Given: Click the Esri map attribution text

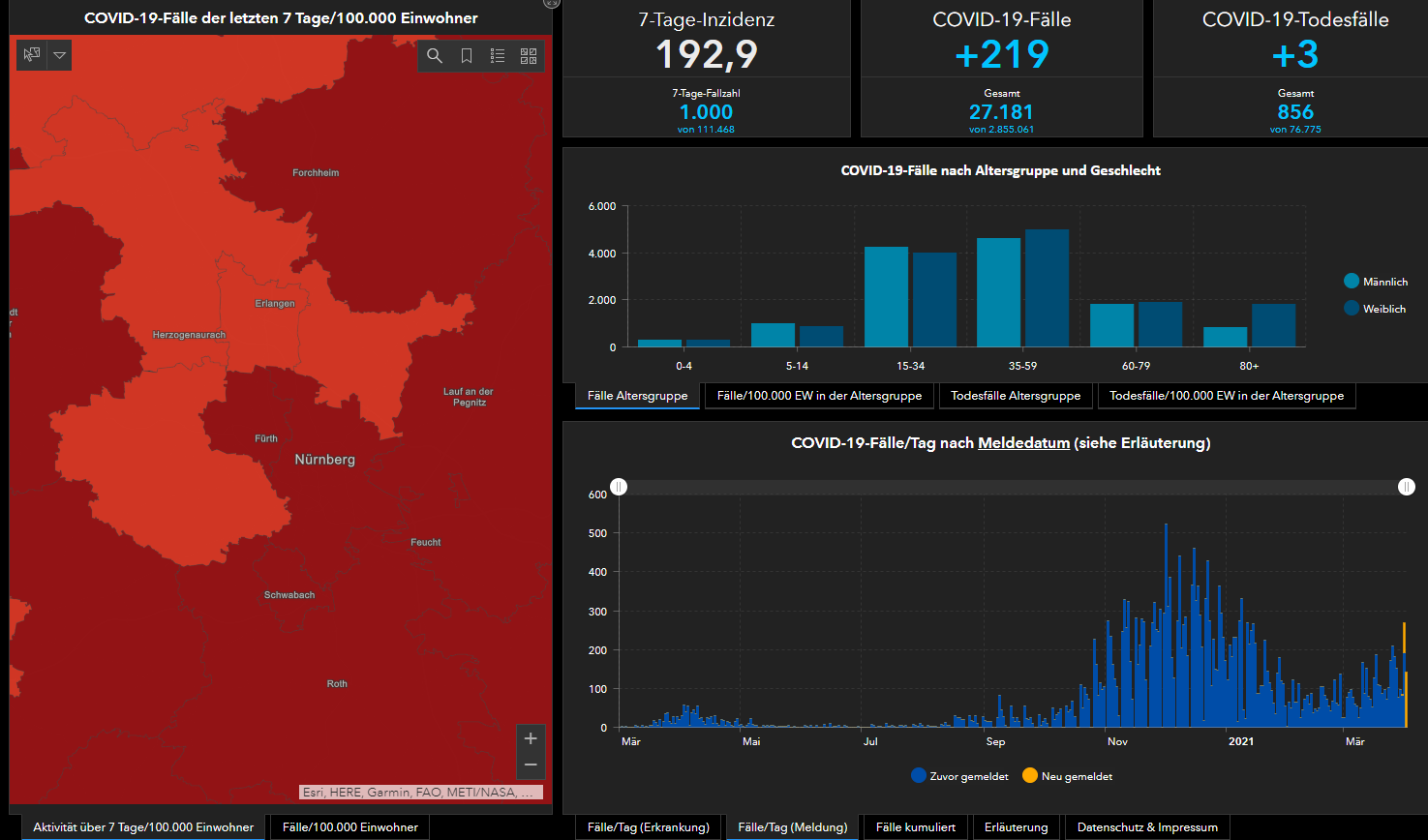Looking at the screenshot, I should 420,792.
